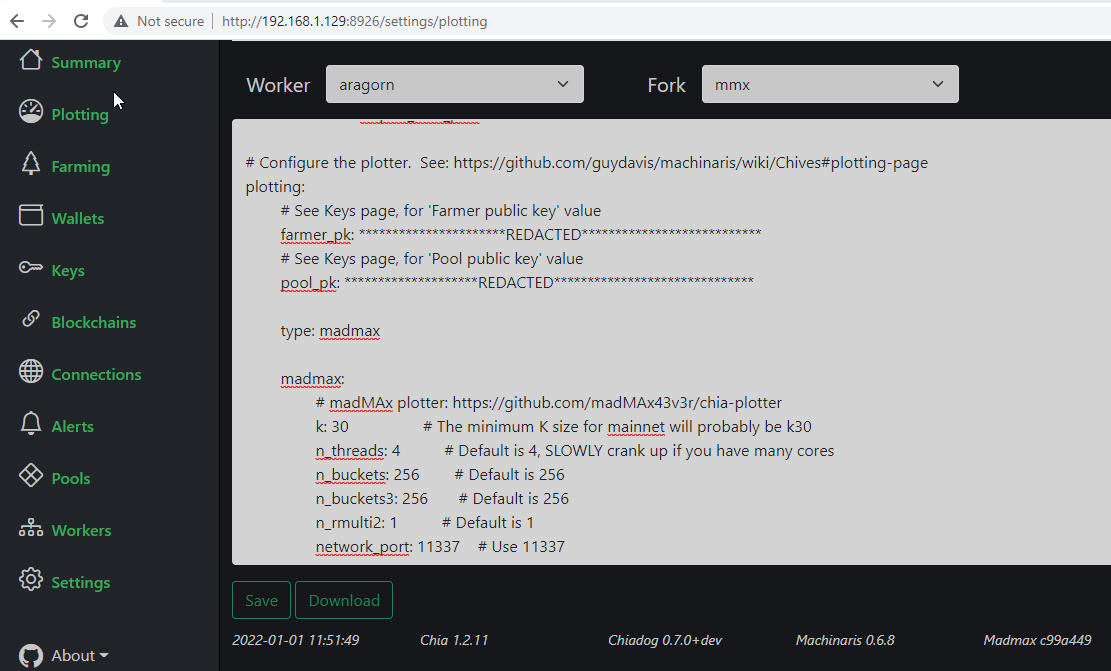Click the 'Chiadog 0.7.0+dev' footer text
Viewport: 1111px width, 671px height.
(x=665, y=640)
